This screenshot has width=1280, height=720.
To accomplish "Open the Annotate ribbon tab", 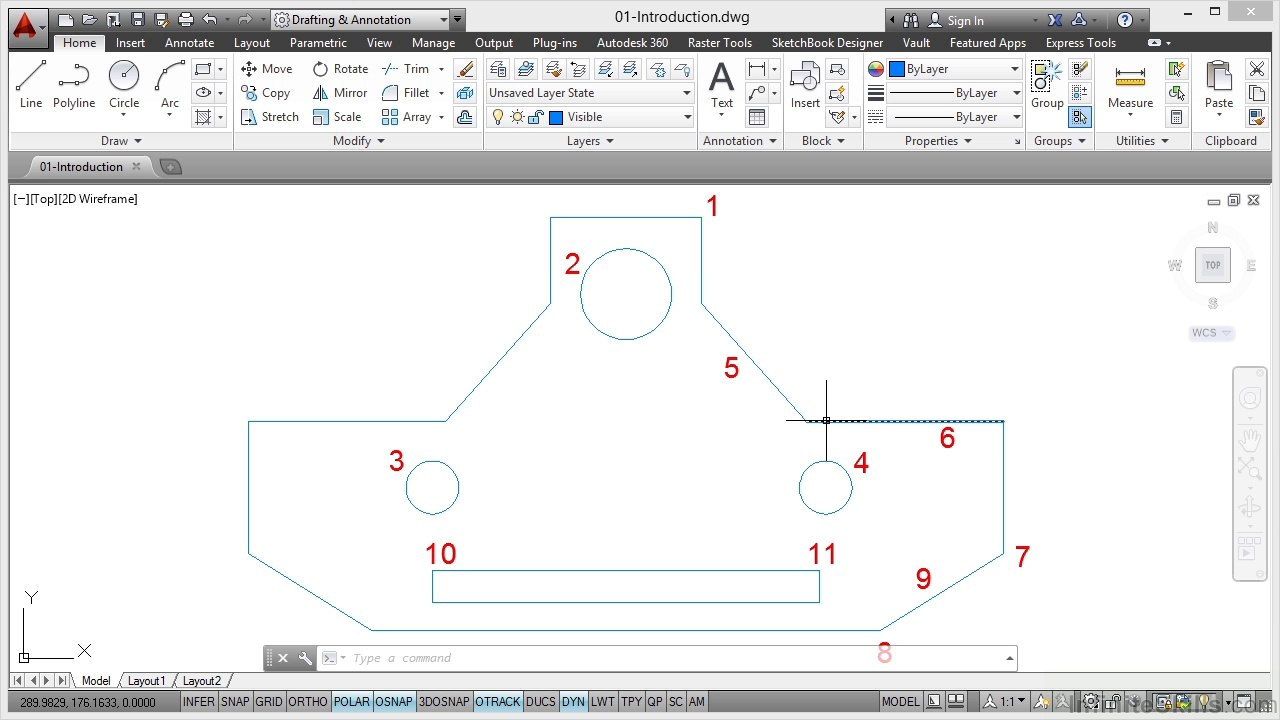I will 190,43.
